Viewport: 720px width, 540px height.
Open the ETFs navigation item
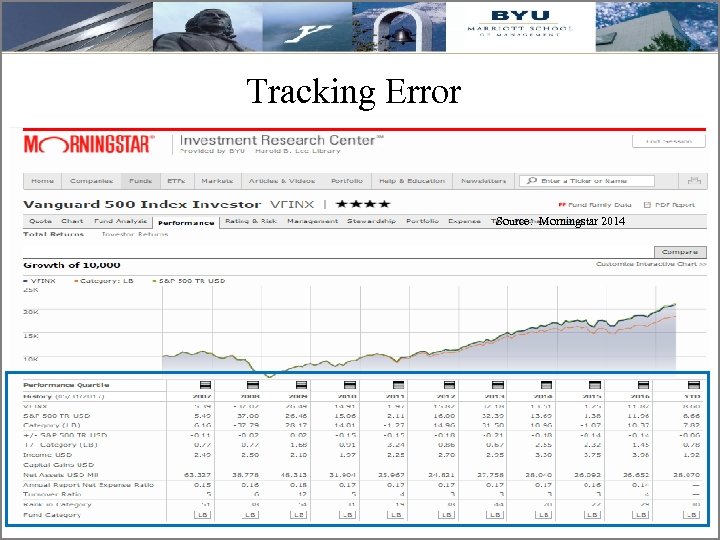pyautogui.click(x=177, y=181)
